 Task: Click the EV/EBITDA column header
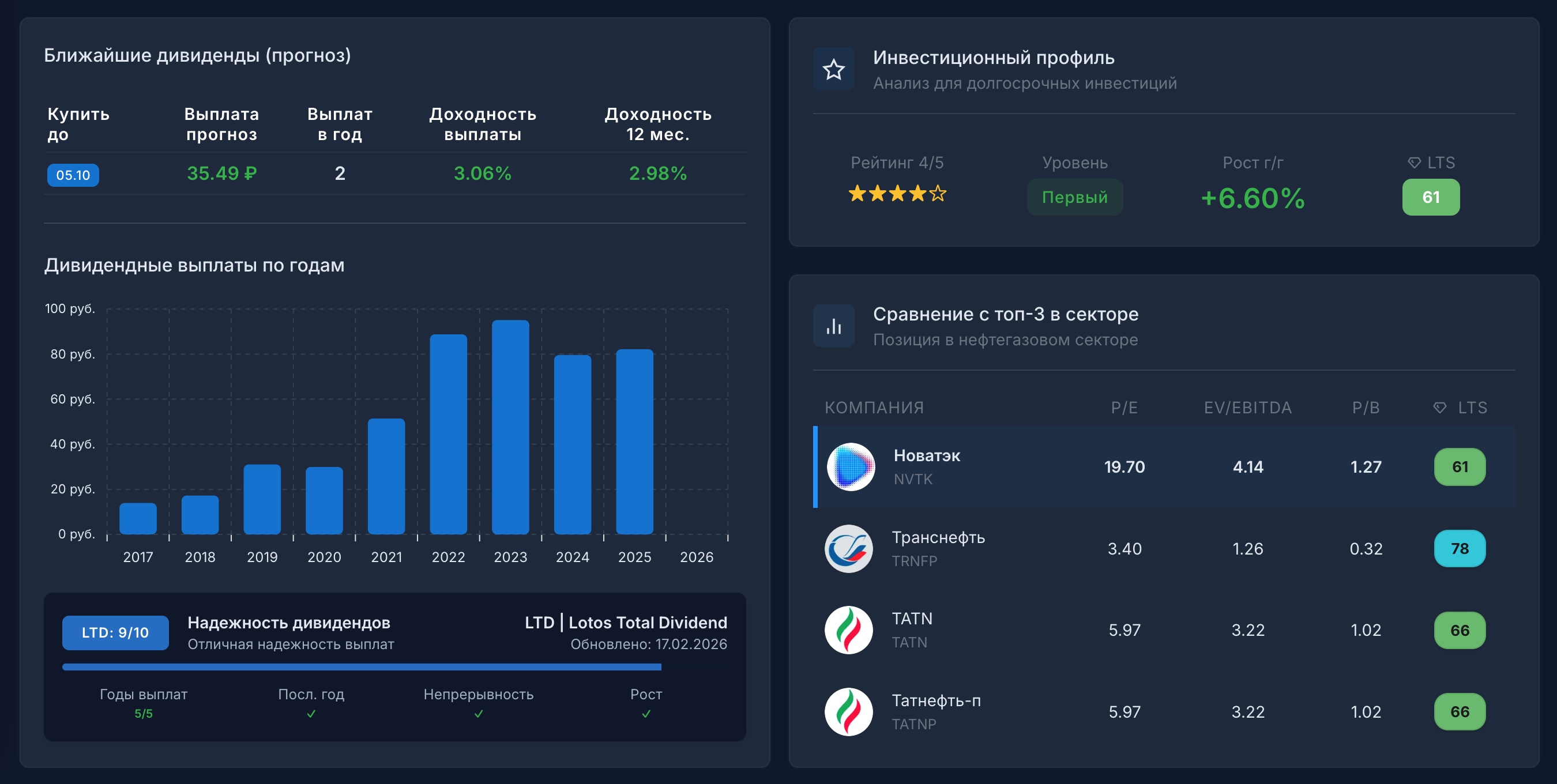pyautogui.click(x=1247, y=408)
